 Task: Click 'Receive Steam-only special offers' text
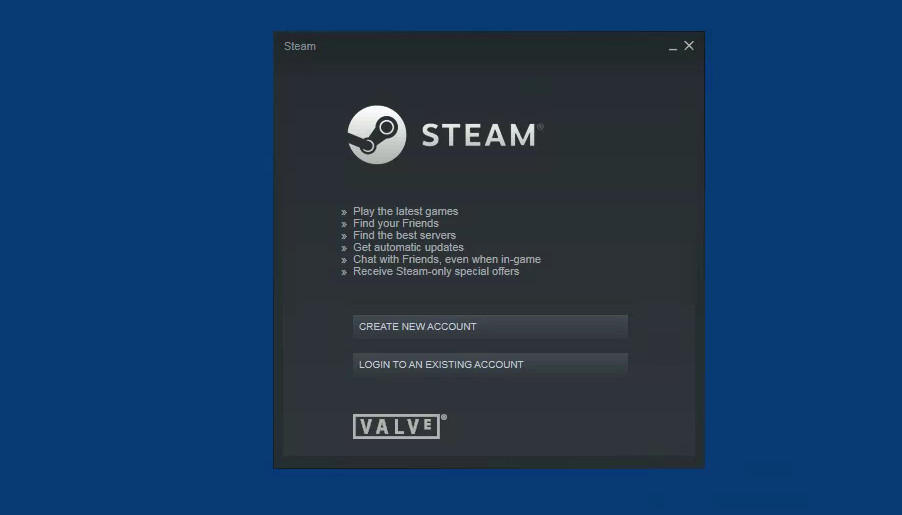point(436,272)
